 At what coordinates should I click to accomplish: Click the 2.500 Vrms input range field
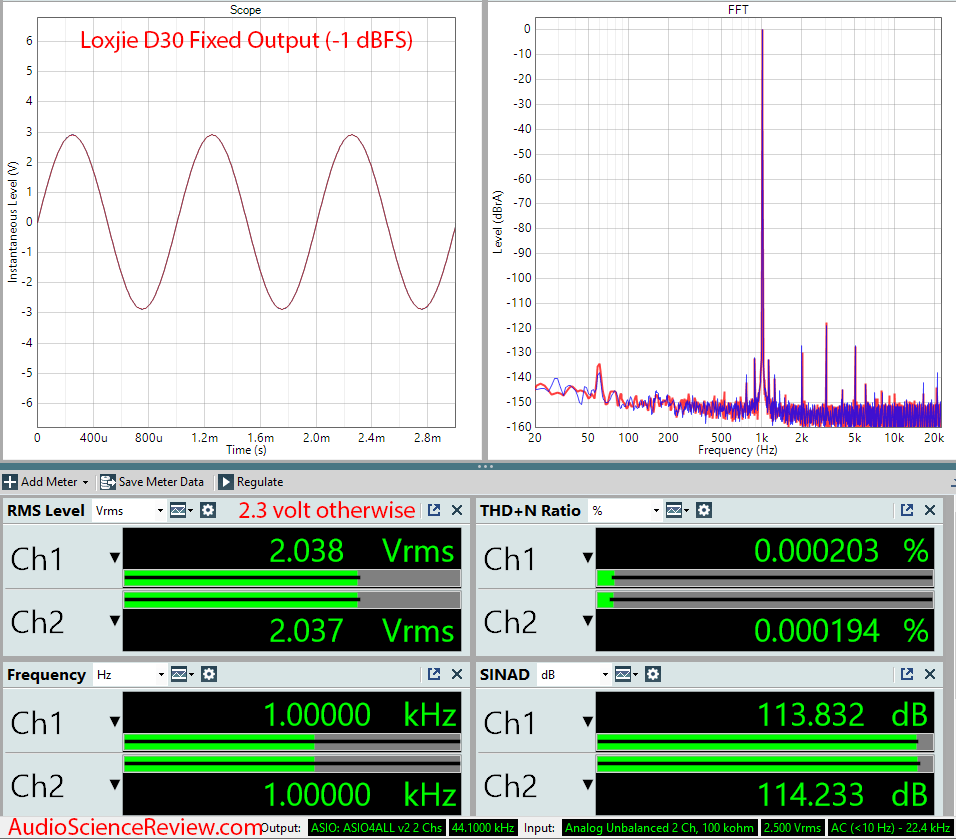792,828
